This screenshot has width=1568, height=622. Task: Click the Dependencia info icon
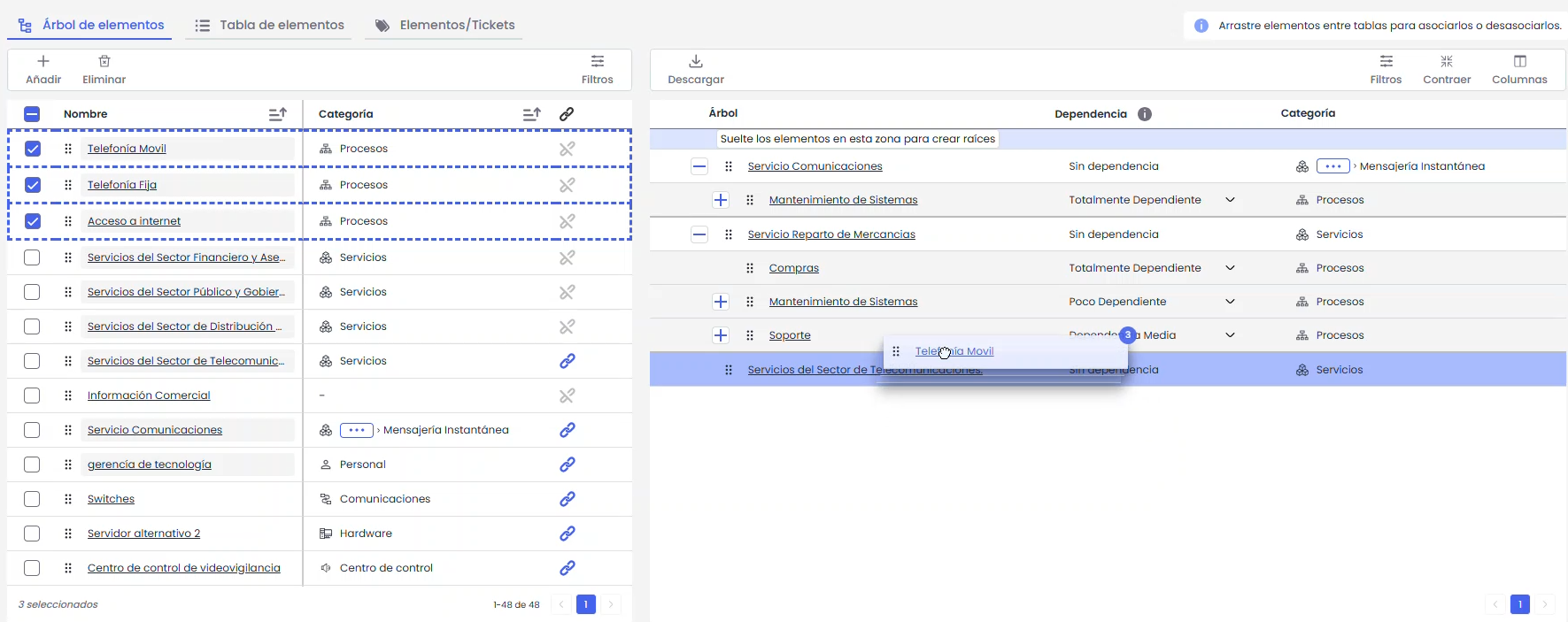[1145, 114]
